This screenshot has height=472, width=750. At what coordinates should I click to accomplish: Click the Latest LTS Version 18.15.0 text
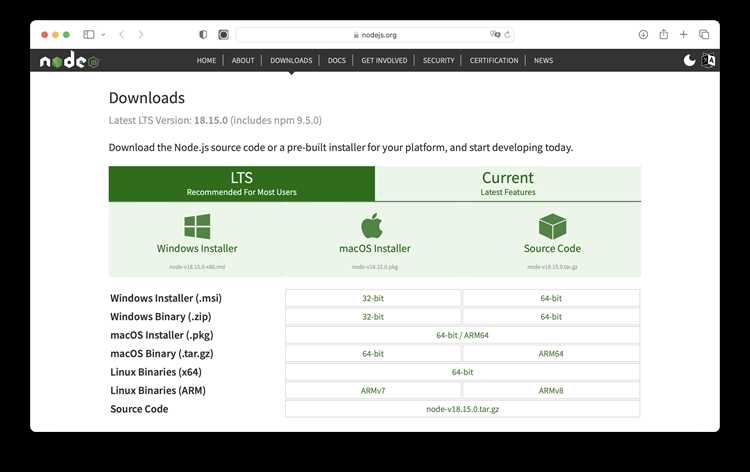[x=215, y=120]
